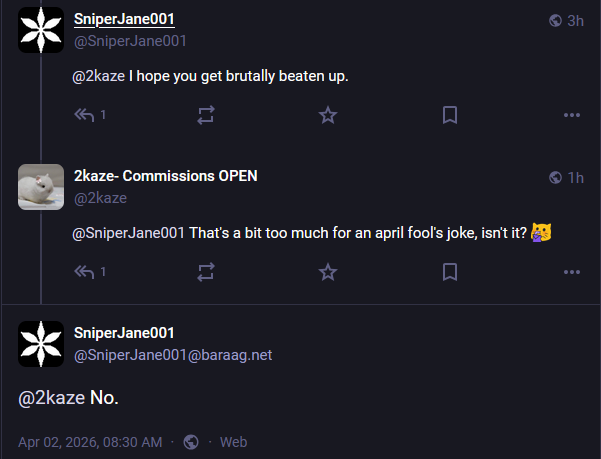Bookmark SniperJane001's first post
The image size is (601, 459).
450,115
